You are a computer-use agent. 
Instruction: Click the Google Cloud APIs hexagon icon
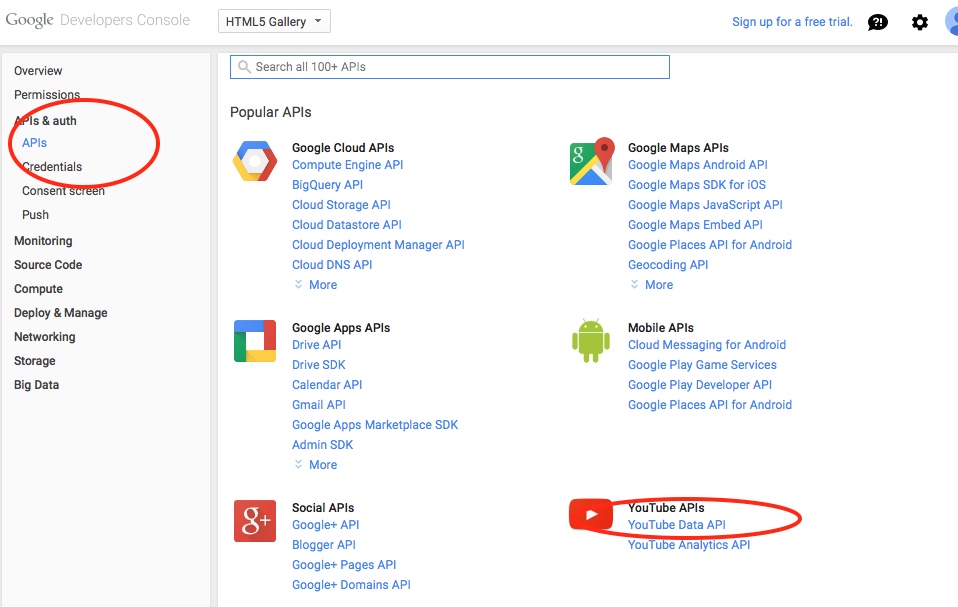(254, 161)
